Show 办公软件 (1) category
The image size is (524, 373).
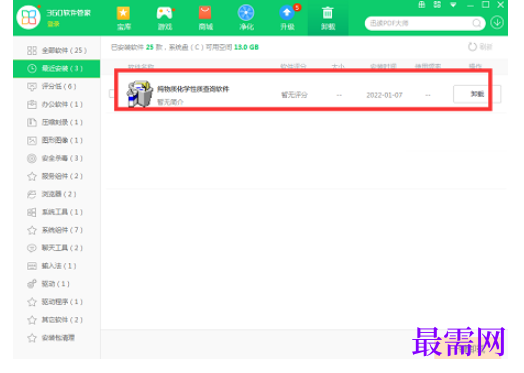coord(56,104)
